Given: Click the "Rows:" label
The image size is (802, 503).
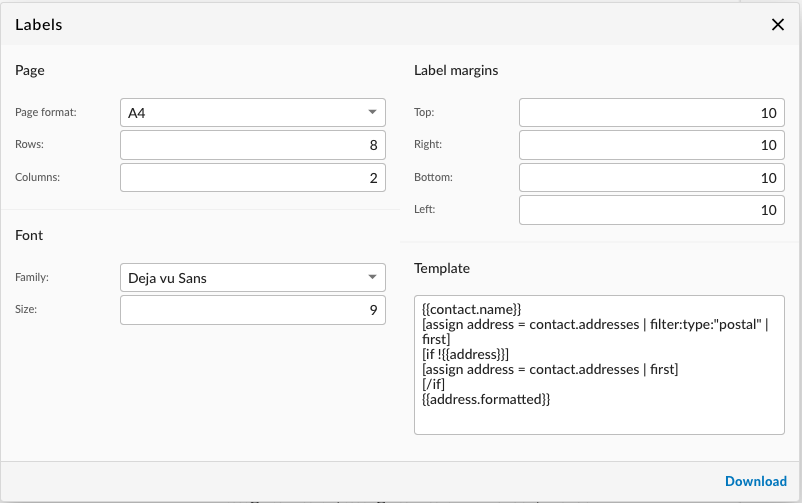Looking at the screenshot, I should pos(29,144).
